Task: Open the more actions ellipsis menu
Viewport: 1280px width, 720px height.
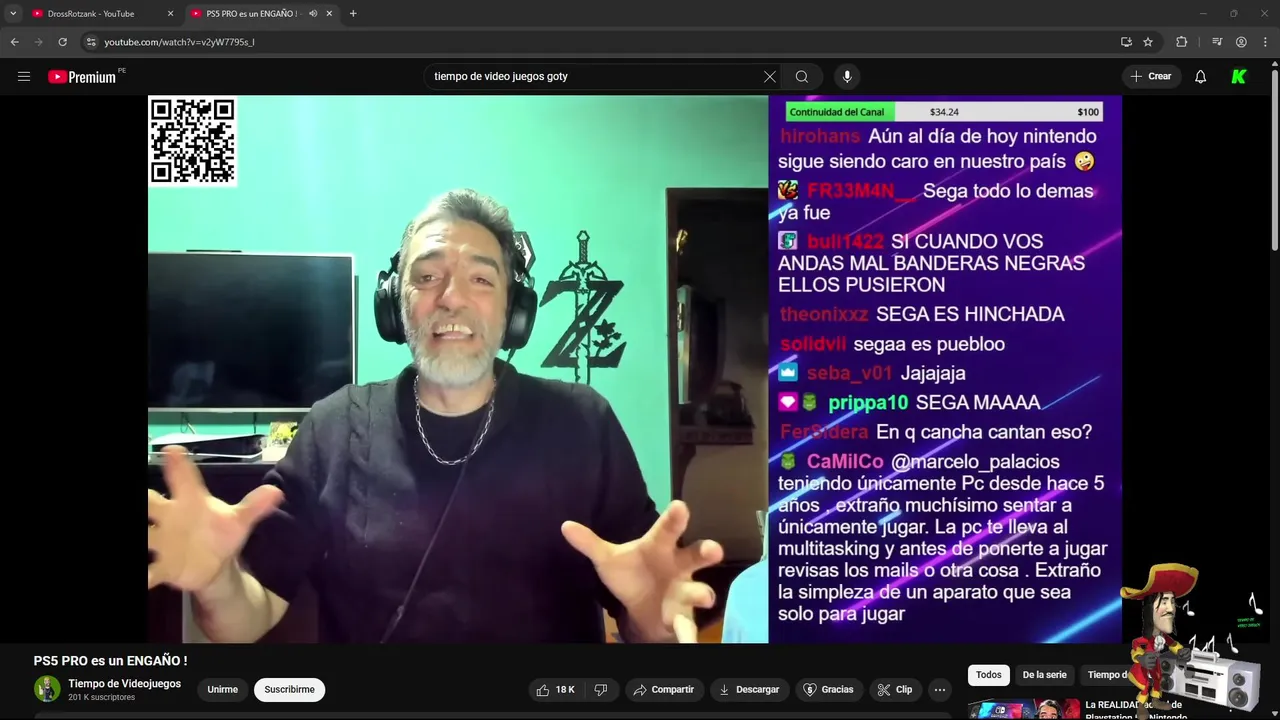Action: (939, 689)
